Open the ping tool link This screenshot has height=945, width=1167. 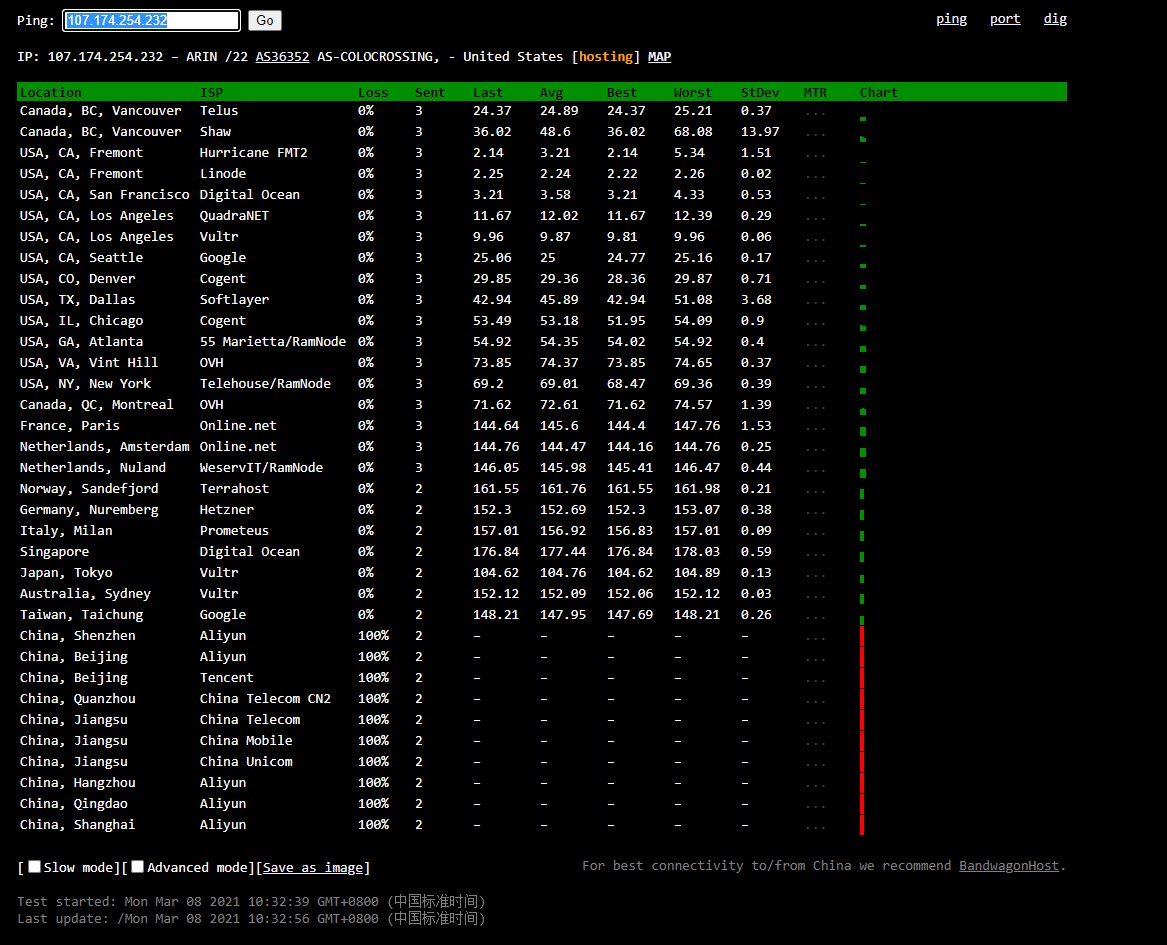click(x=951, y=19)
